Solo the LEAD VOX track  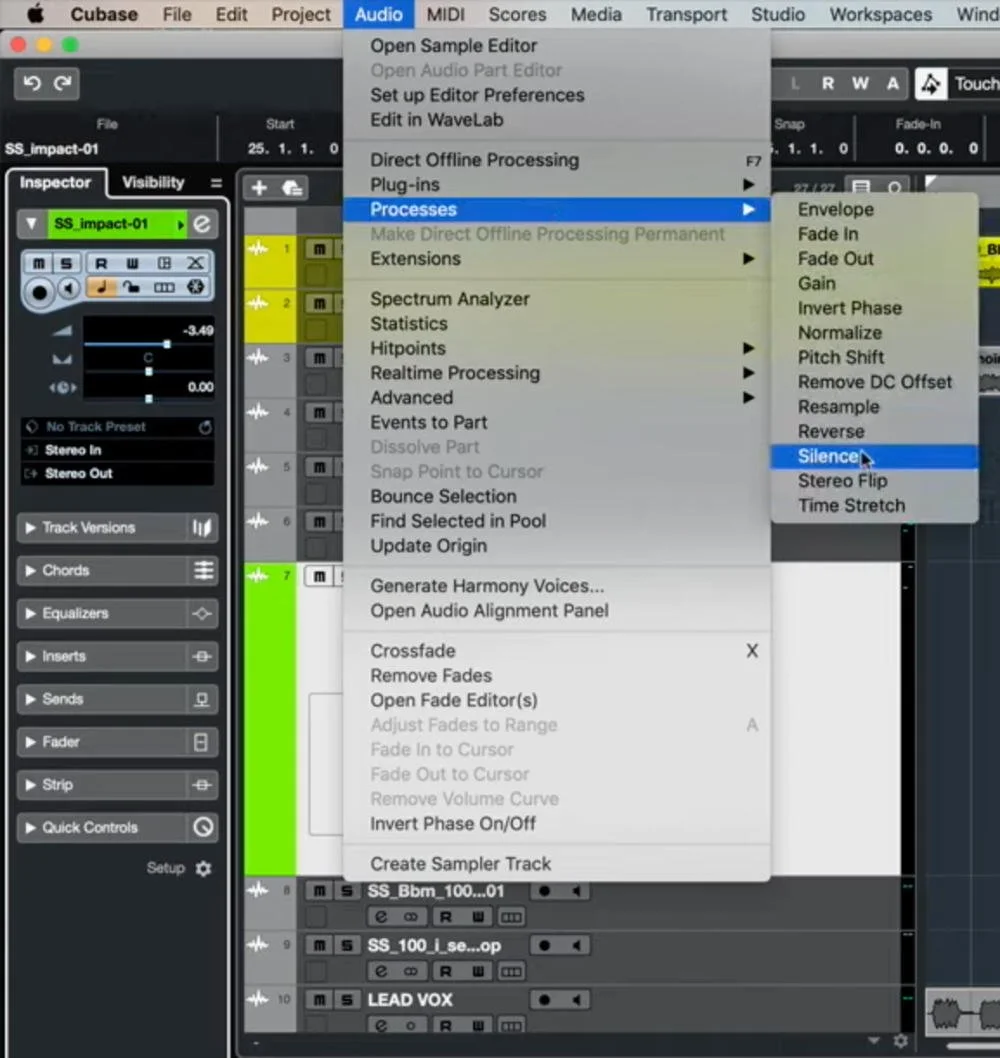[344, 999]
